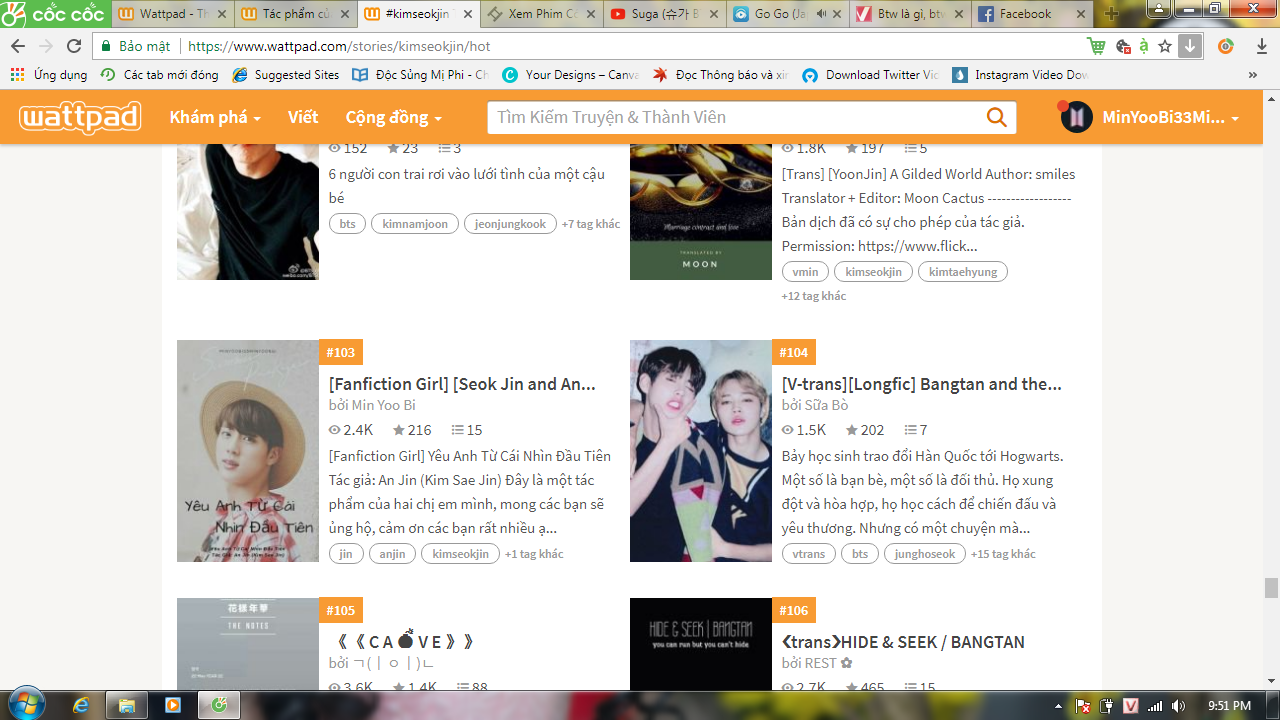Click the network signal tray icon
The width and height of the screenshot is (1280, 720).
tap(1155, 706)
